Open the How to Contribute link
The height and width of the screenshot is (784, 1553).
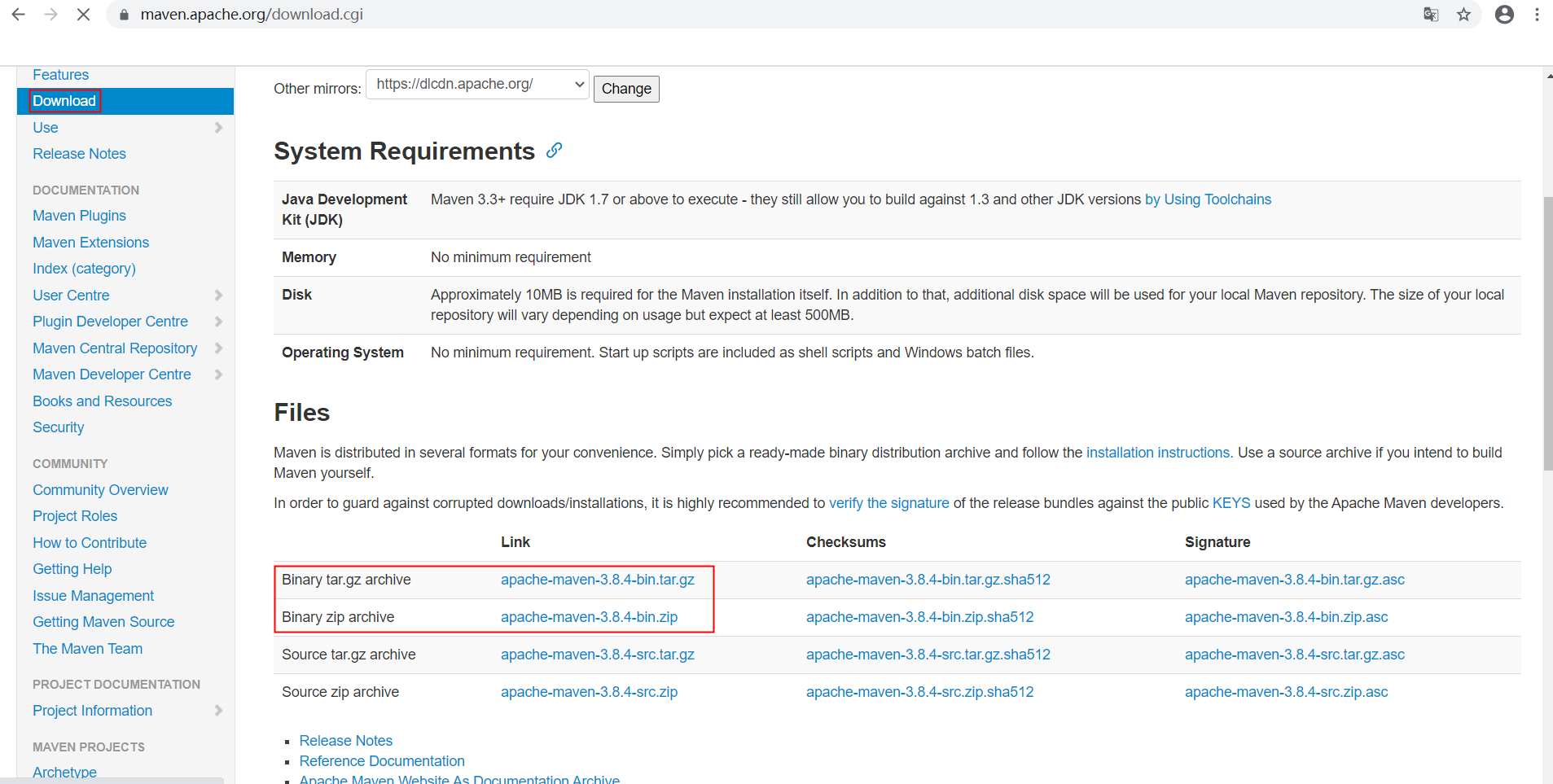click(x=90, y=543)
